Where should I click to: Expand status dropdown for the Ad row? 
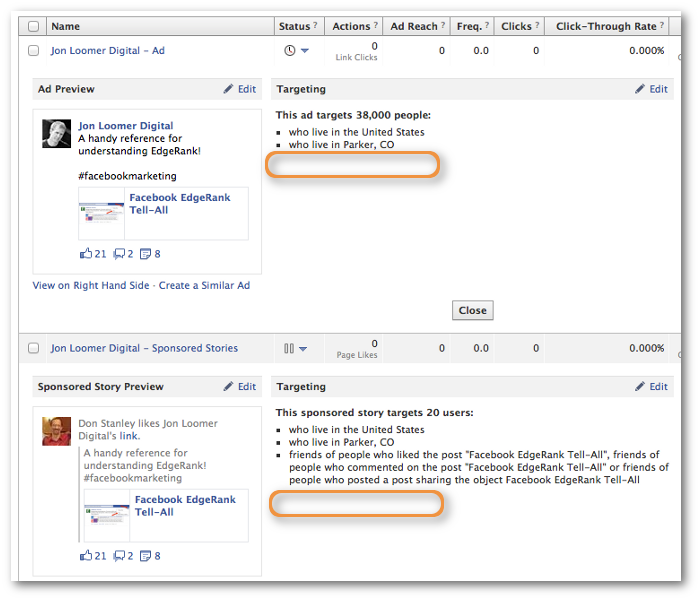pyautogui.click(x=305, y=50)
